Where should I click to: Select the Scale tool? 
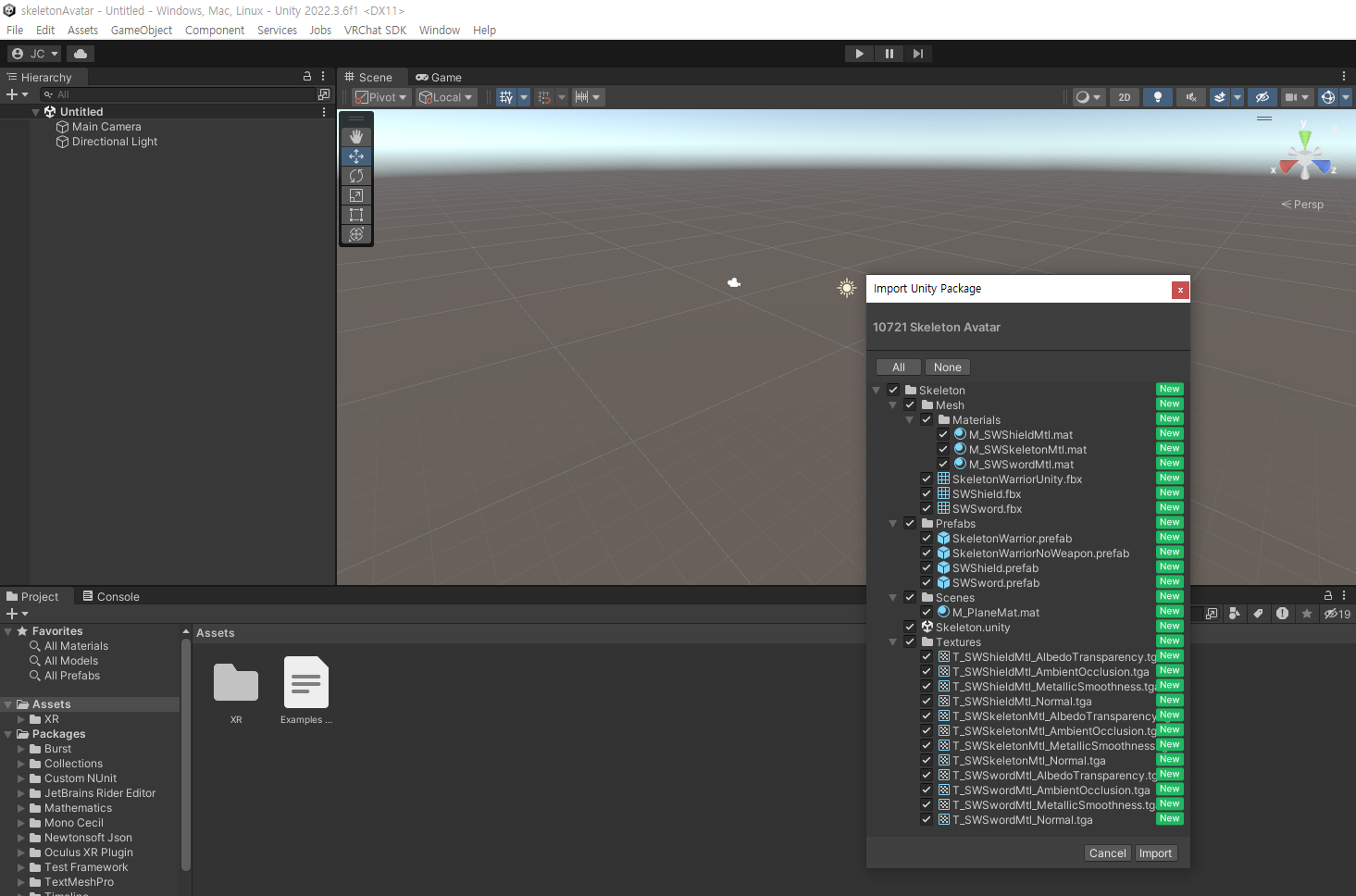356,195
